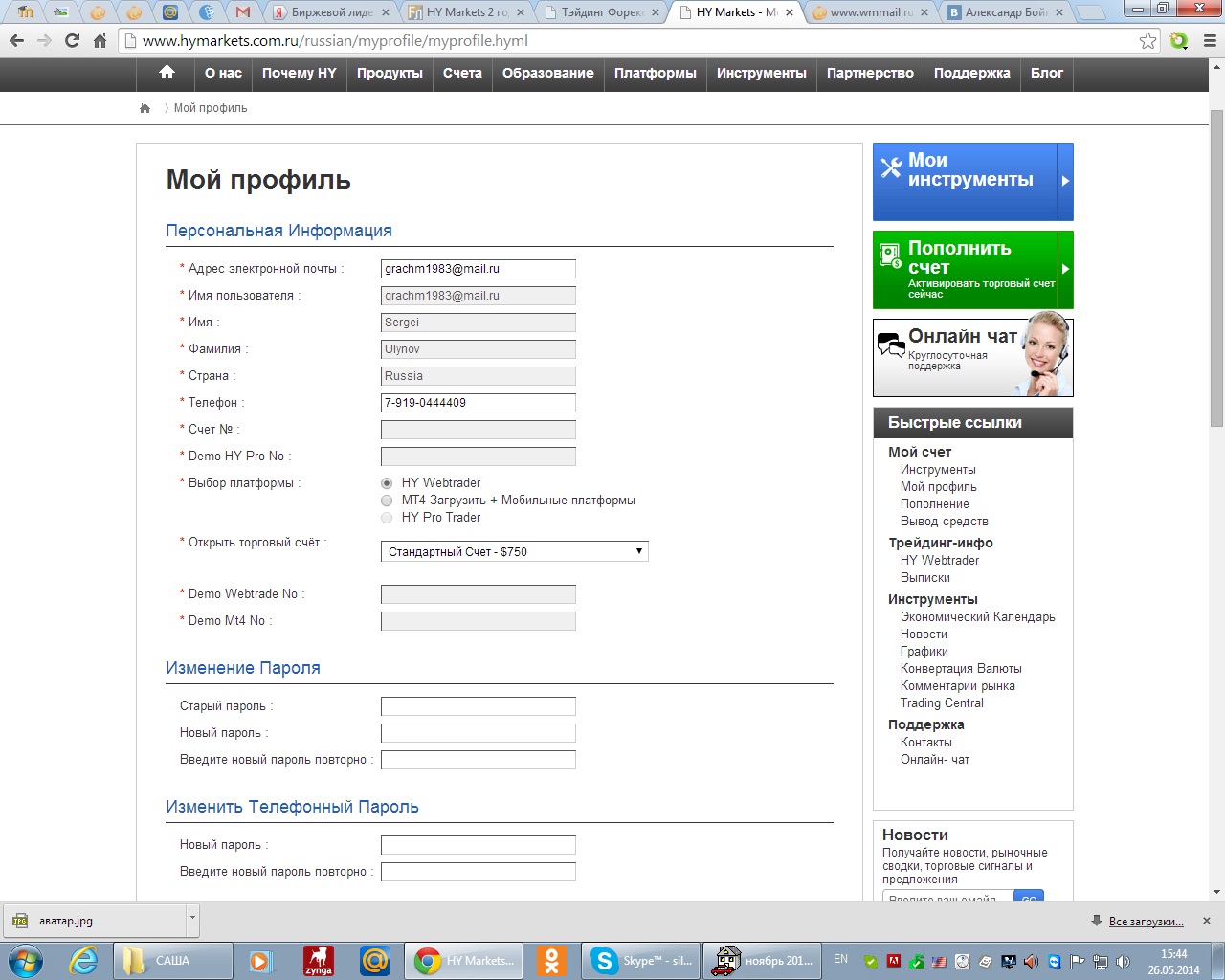
Task: Click Экономический Календарь link
Action: [977, 616]
